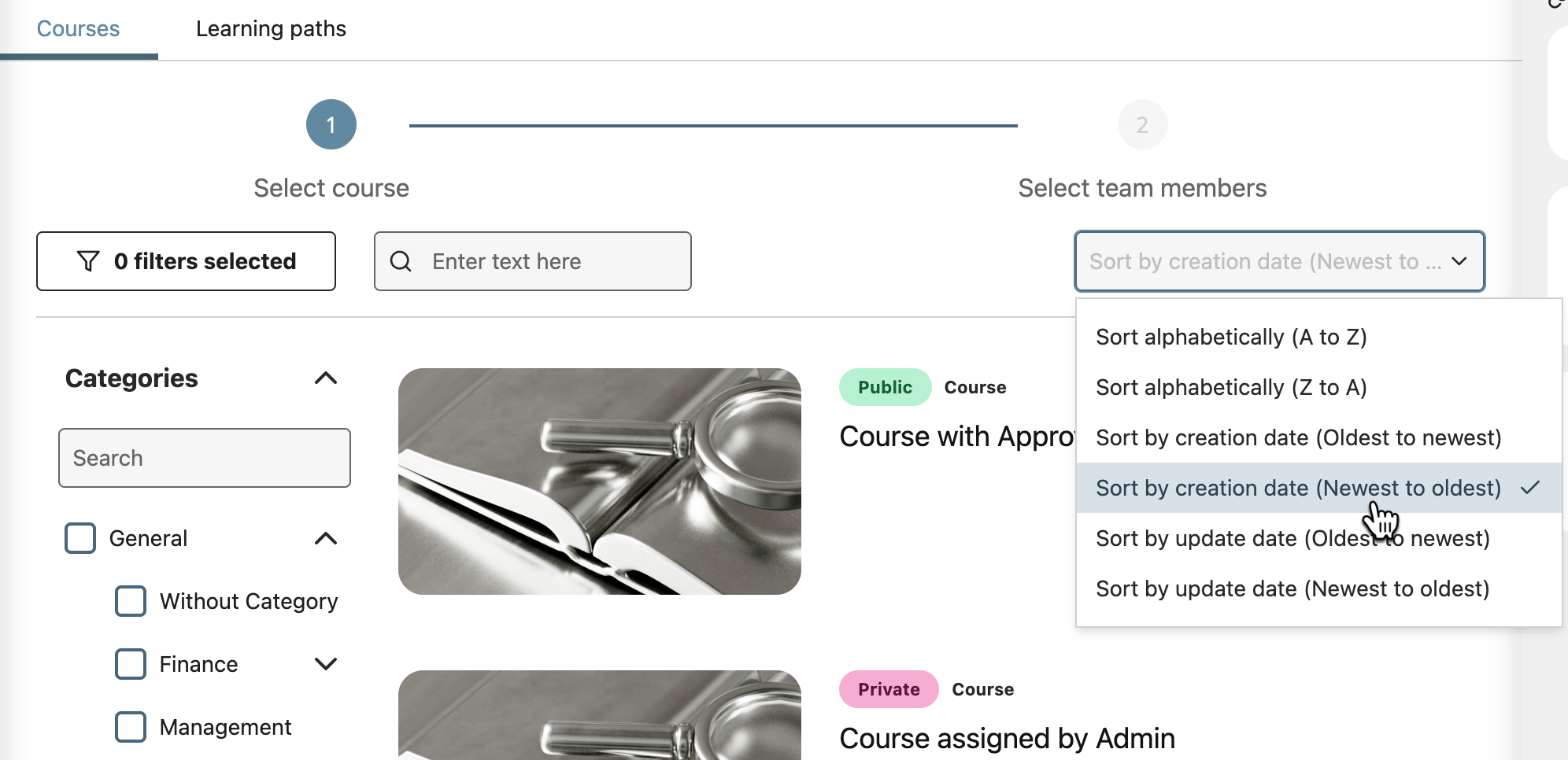Click the funnel filter icon

point(88,261)
